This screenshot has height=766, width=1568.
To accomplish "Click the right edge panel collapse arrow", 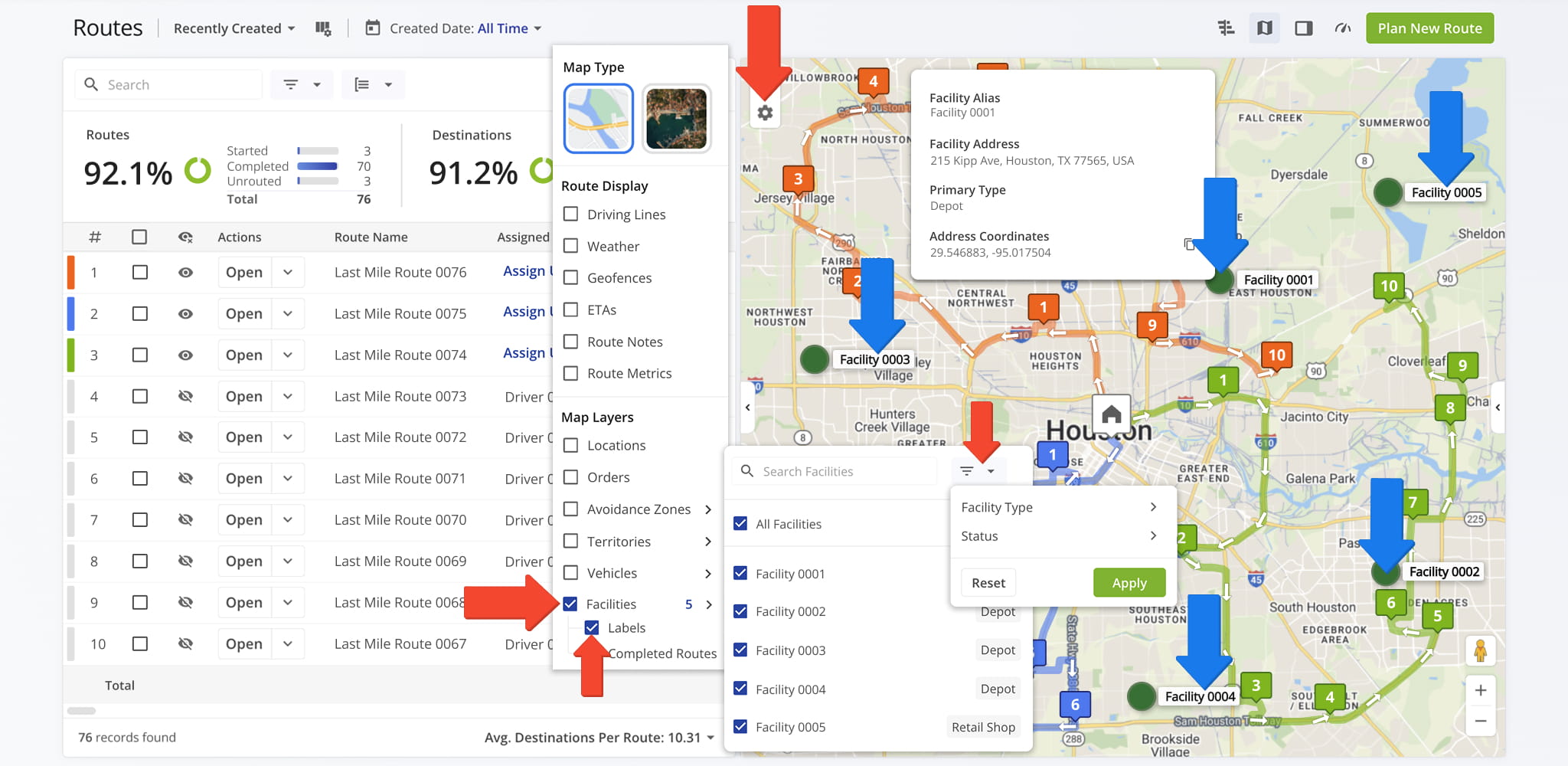I will [x=1498, y=408].
